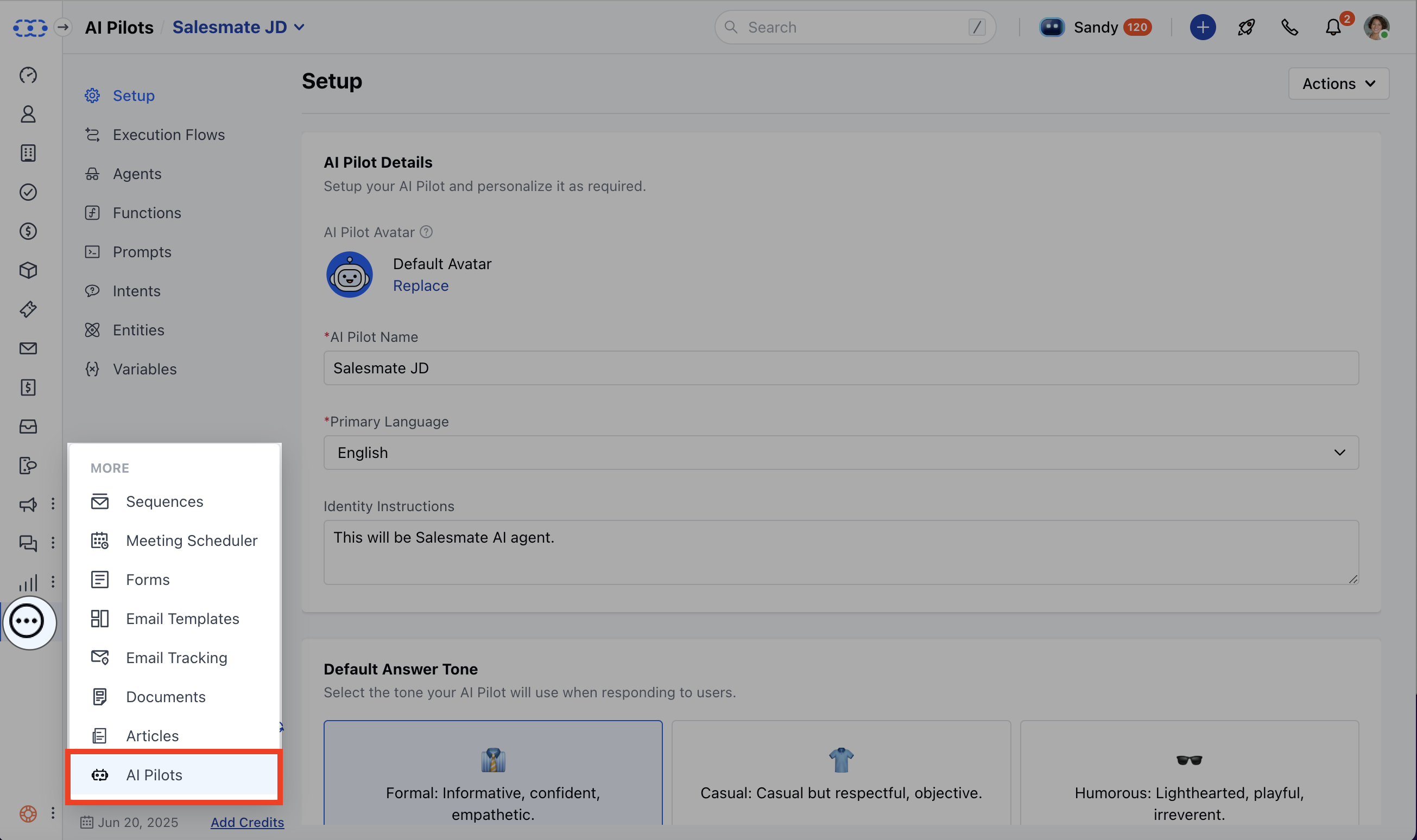1417x840 pixels.
Task: Click the default robot avatar image
Action: [350, 275]
